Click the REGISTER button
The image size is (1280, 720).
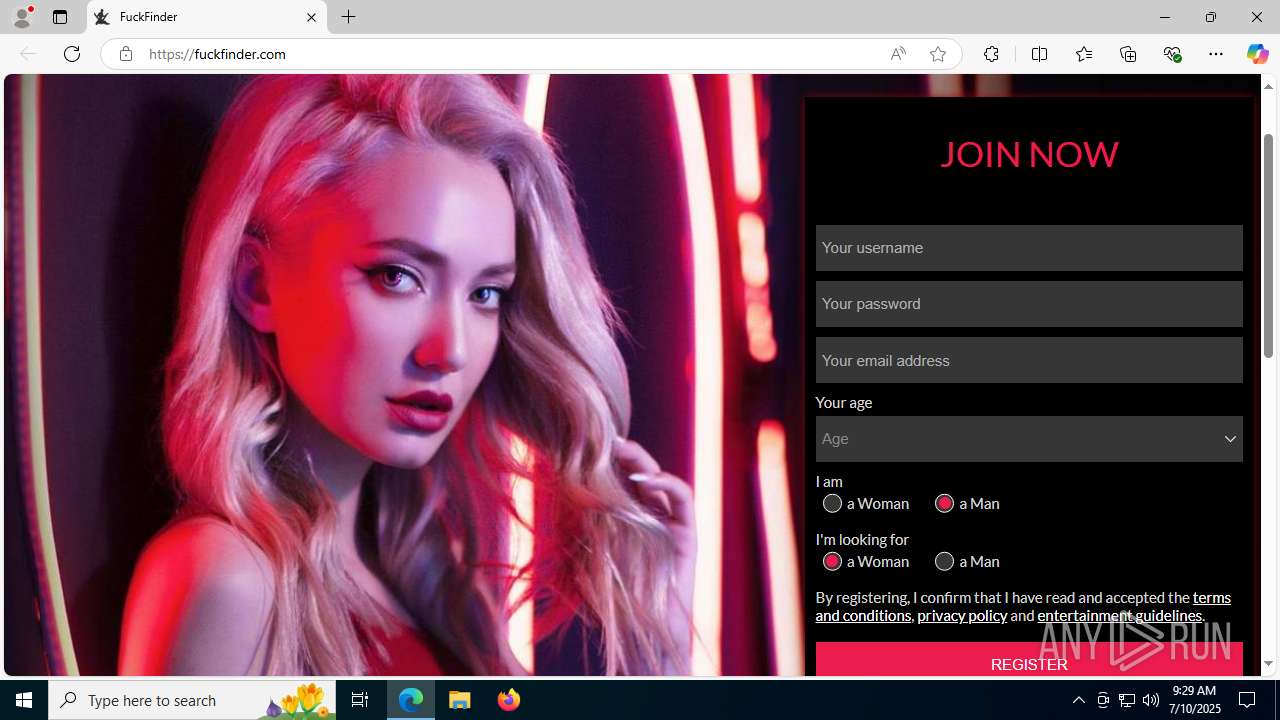[x=1029, y=659]
